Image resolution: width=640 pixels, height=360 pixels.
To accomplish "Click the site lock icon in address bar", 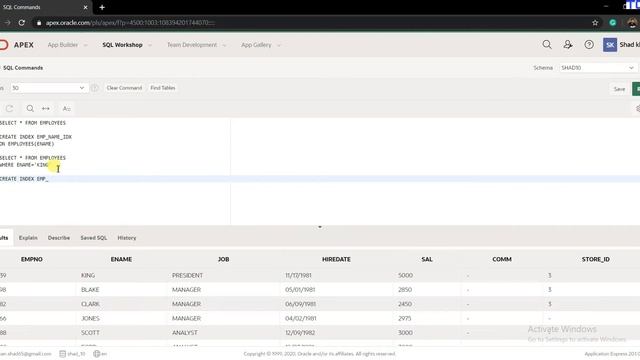I will 39,23.
